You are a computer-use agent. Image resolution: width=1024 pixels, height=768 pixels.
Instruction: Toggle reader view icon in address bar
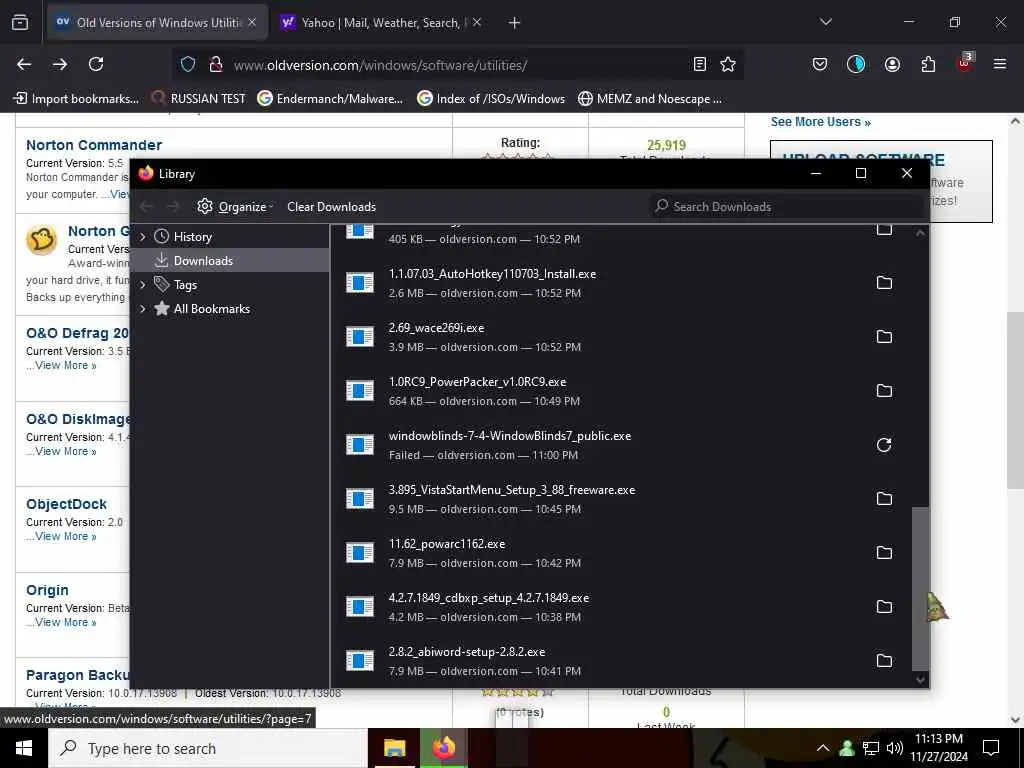click(699, 64)
